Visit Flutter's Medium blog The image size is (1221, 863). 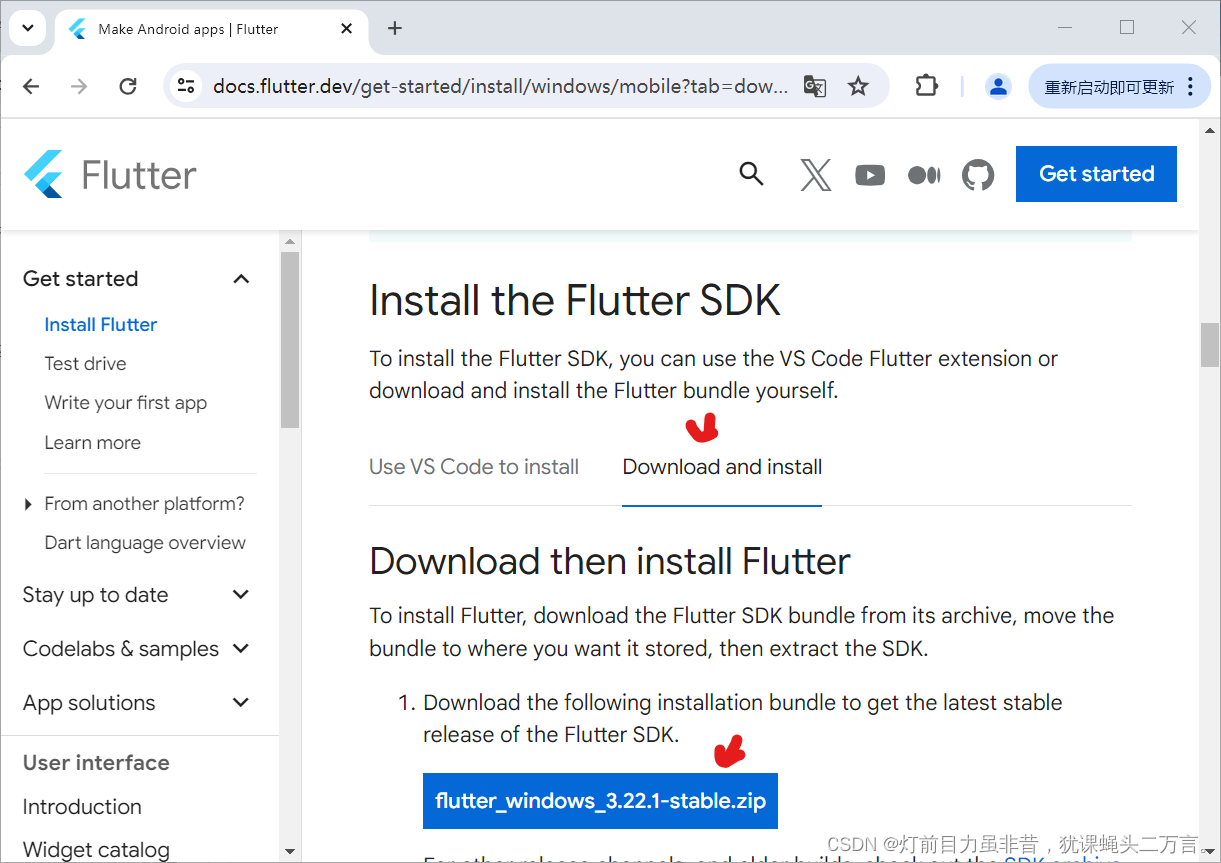point(924,175)
